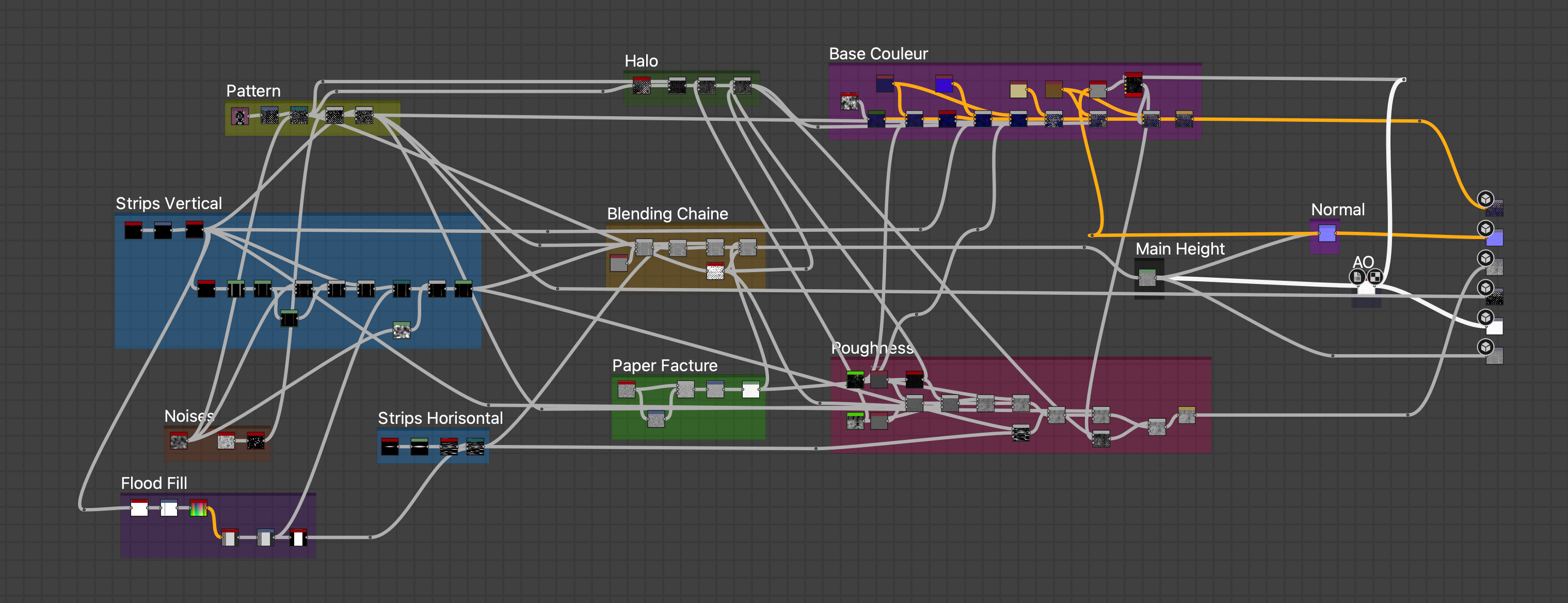Select the node inside the Main Height frame
This screenshot has width=1568, height=603.
point(1147,278)
